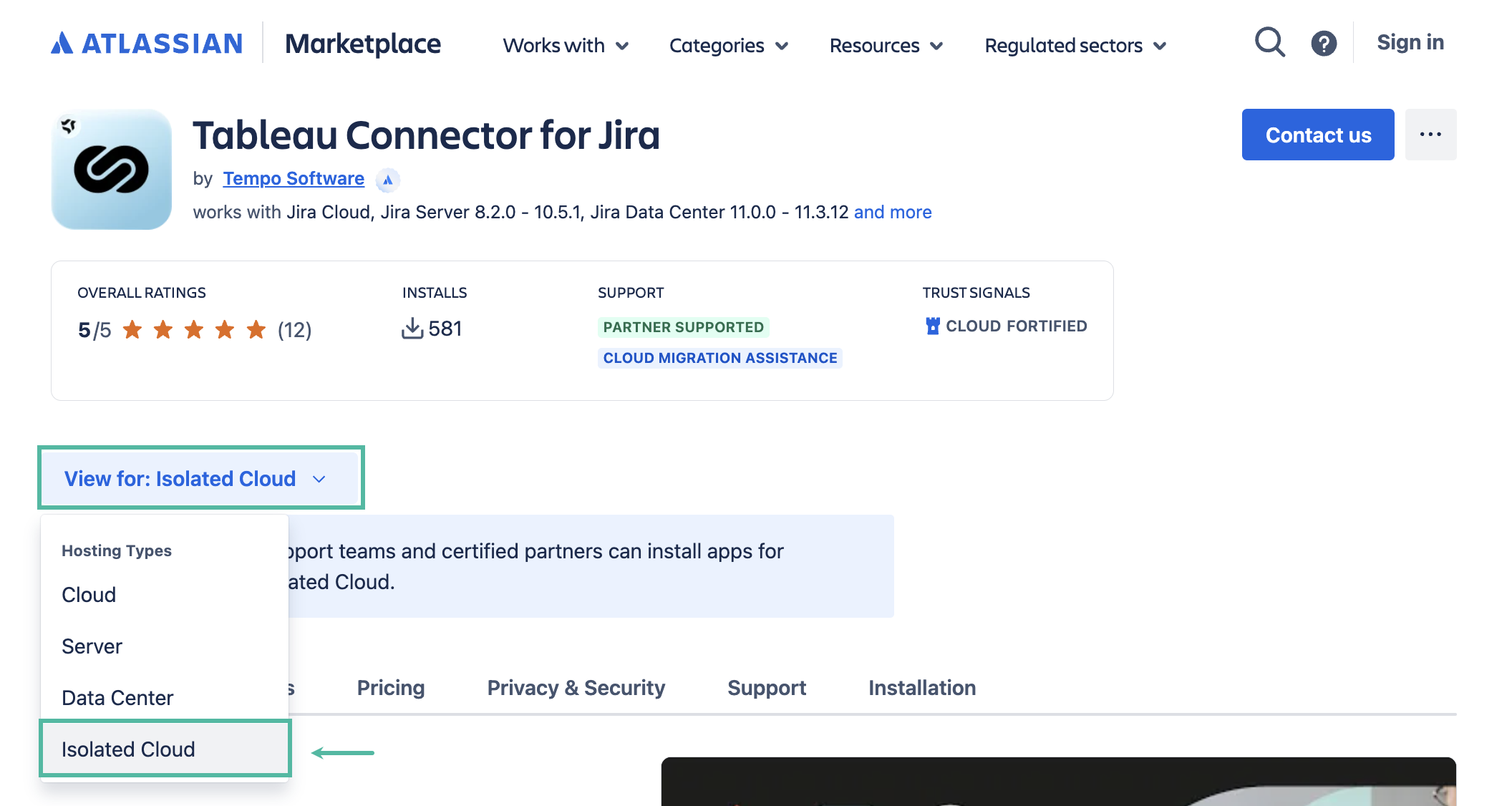Click Sign in
The height and width of the screenshot is (806, 1512).
pos(1410,42)
